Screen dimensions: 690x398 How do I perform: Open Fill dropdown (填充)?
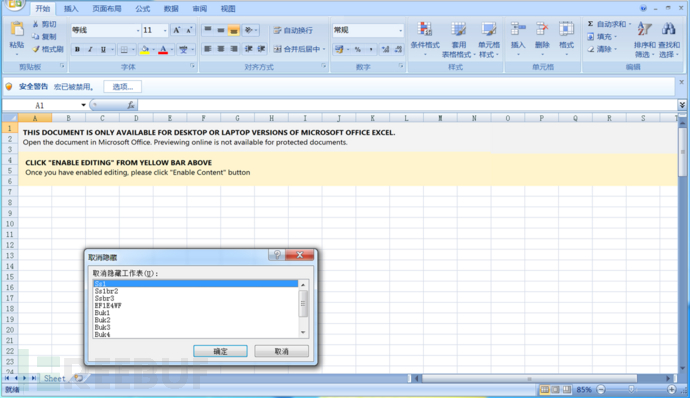602,37
